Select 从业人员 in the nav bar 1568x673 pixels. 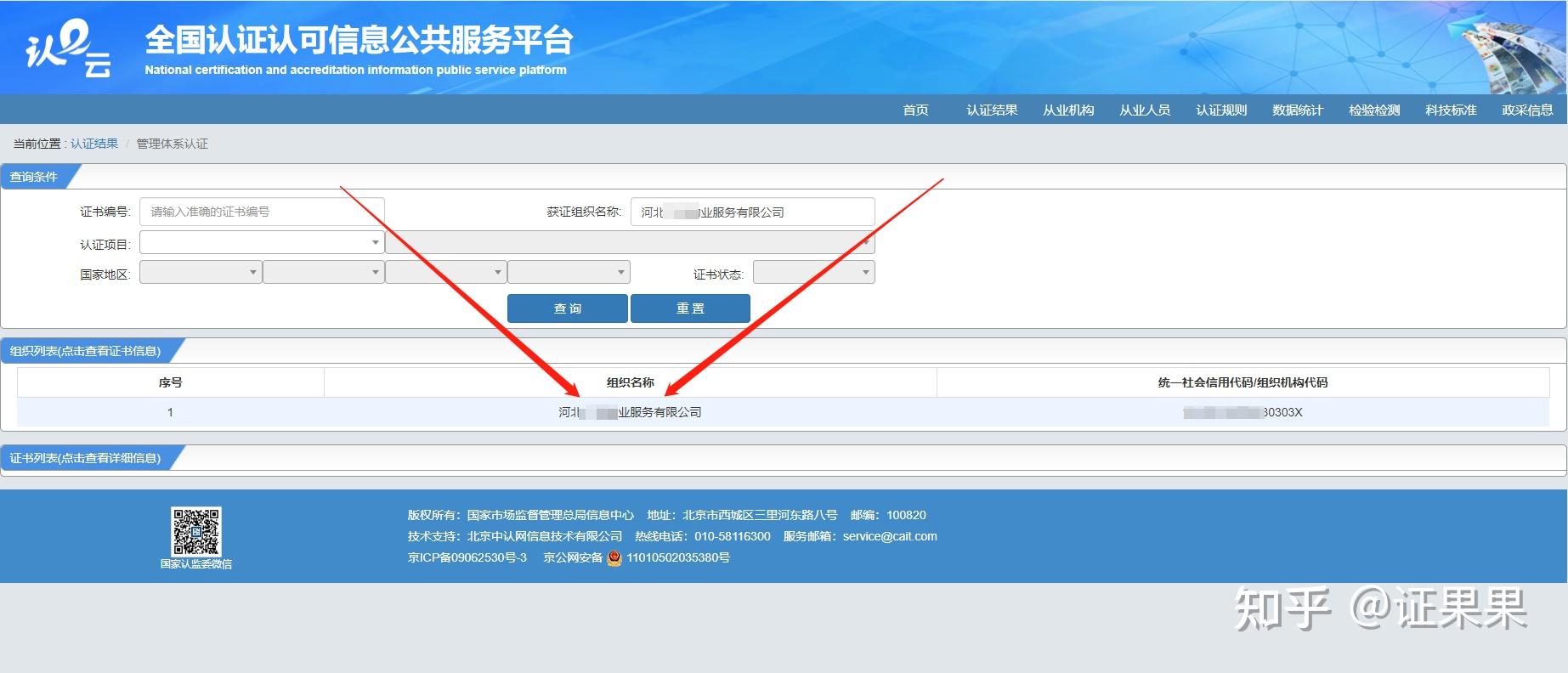point(1145,110)
